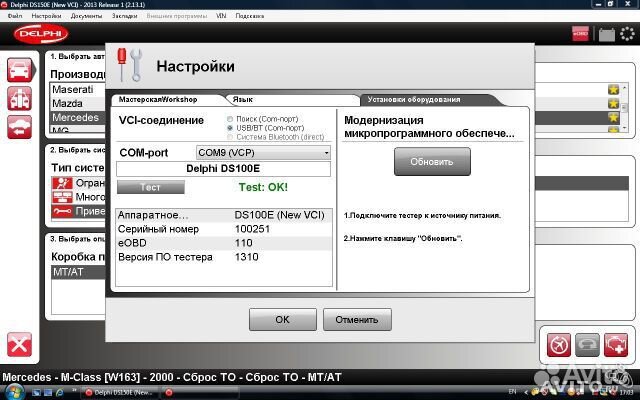The height and width of the screenshot is (400, 640).
Task: Select the multi-module system type icon row
Action: tap(78, 197)
